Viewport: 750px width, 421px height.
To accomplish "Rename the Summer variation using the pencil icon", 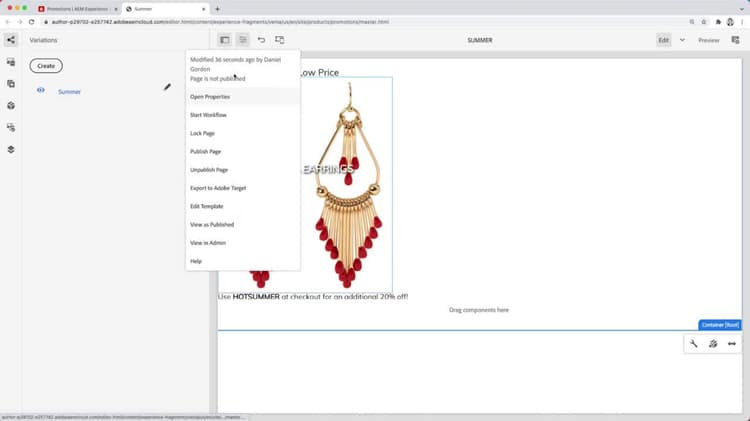I will click(x=167, y=87).
